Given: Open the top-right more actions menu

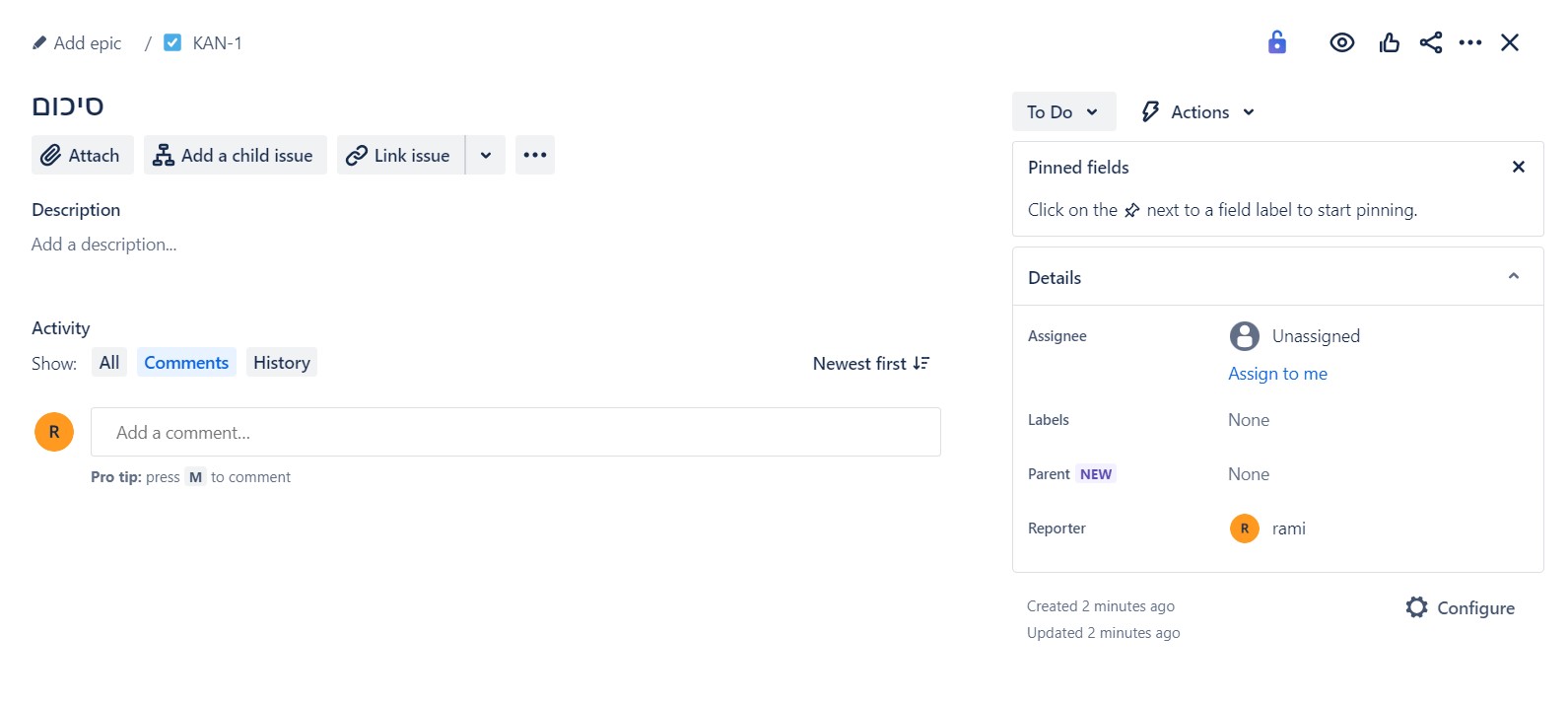Looking at the screenshot, I should [1469, 42].
